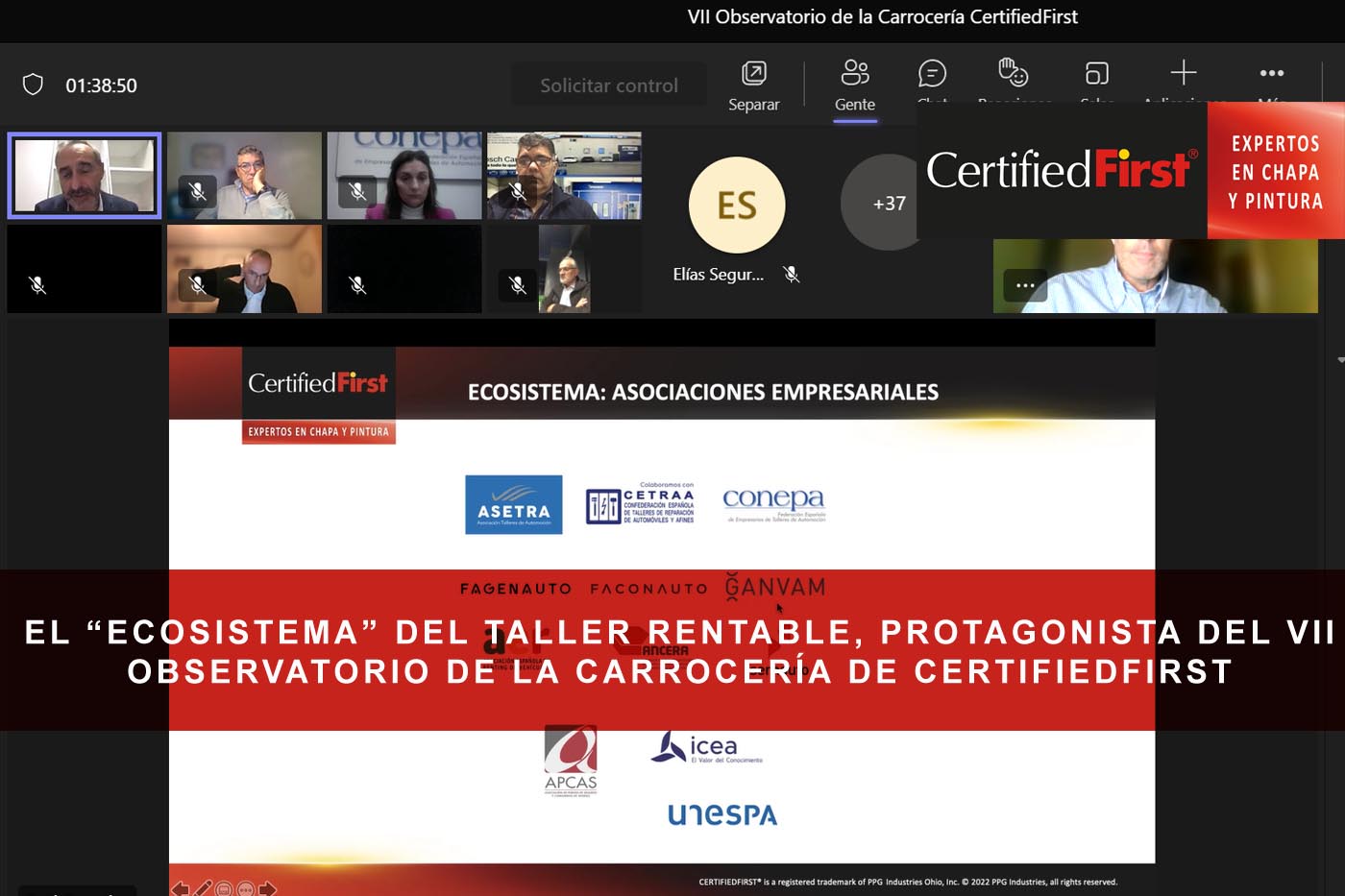Click the Separar pop-out icon
The height and width of the screenshot is (896, 1345).
point(754,72)
